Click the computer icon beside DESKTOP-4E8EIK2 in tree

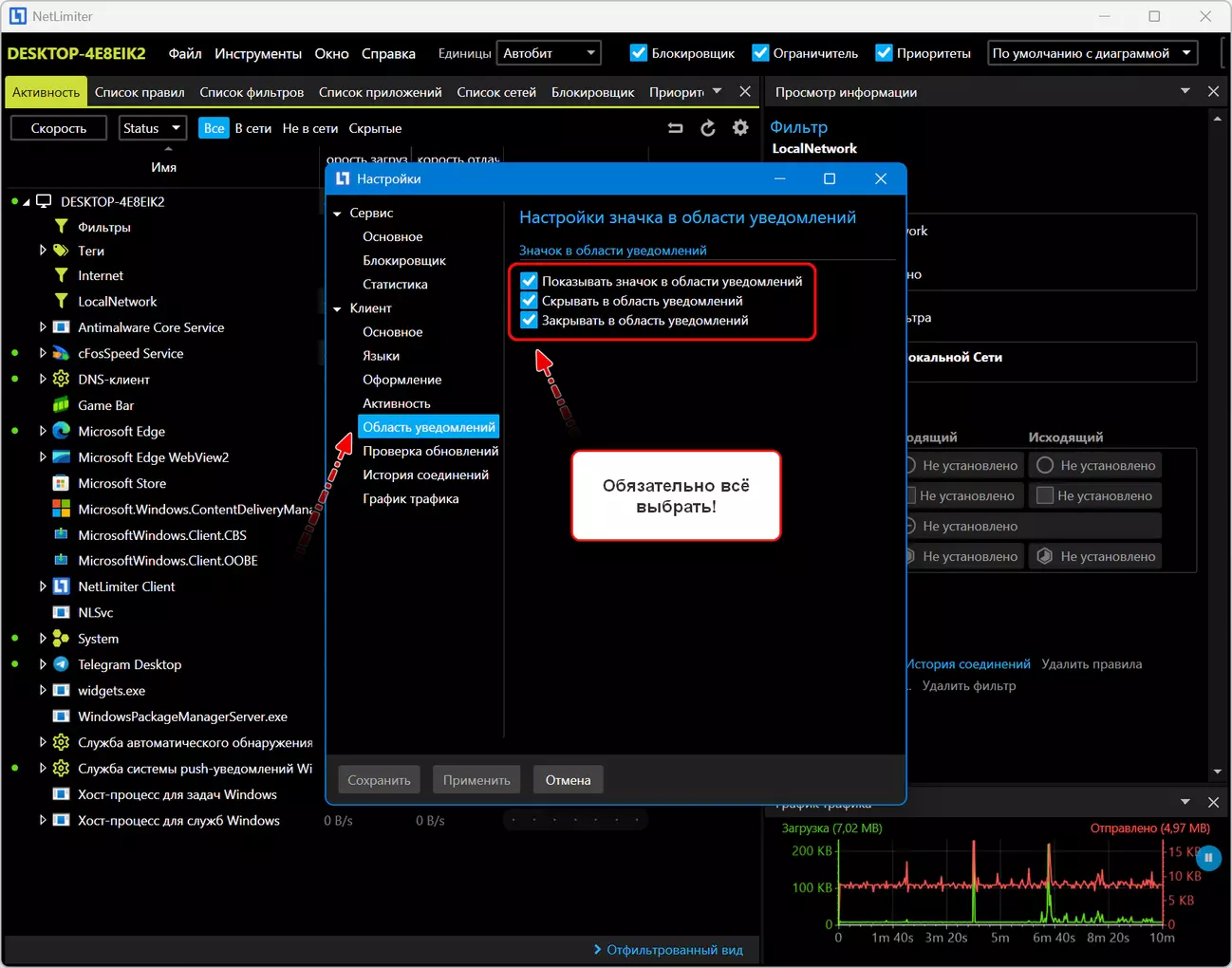[44, 201]
